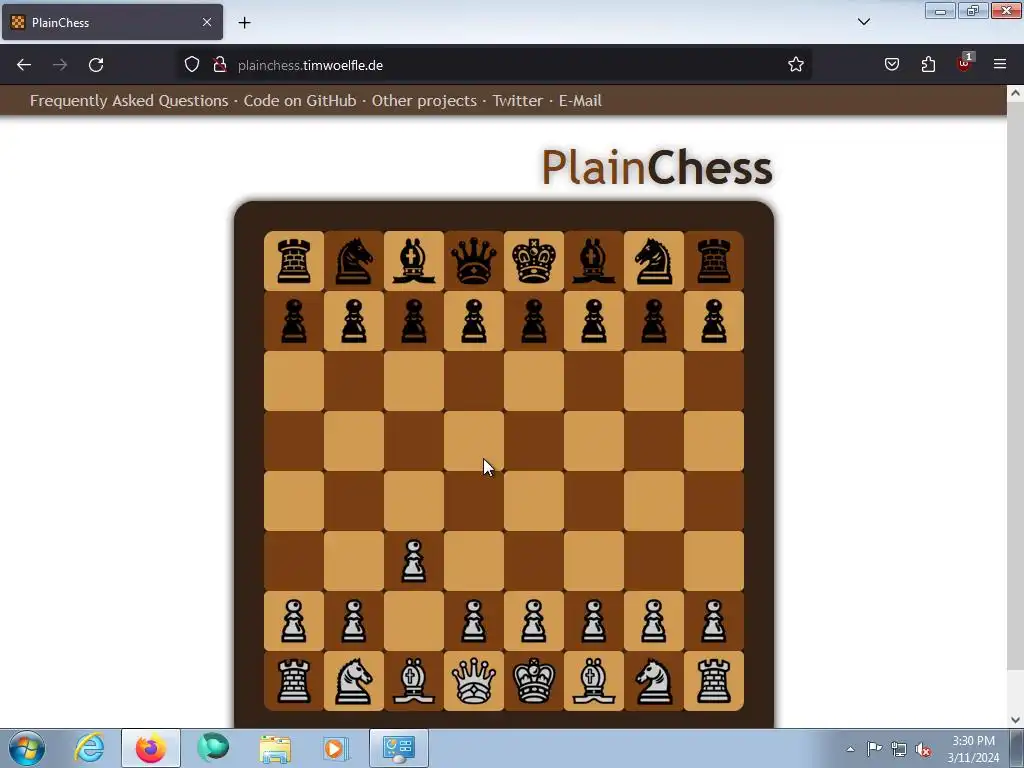Open the Twitter link
Viewport: 1024px width, 768px height.
click(517, 101)
